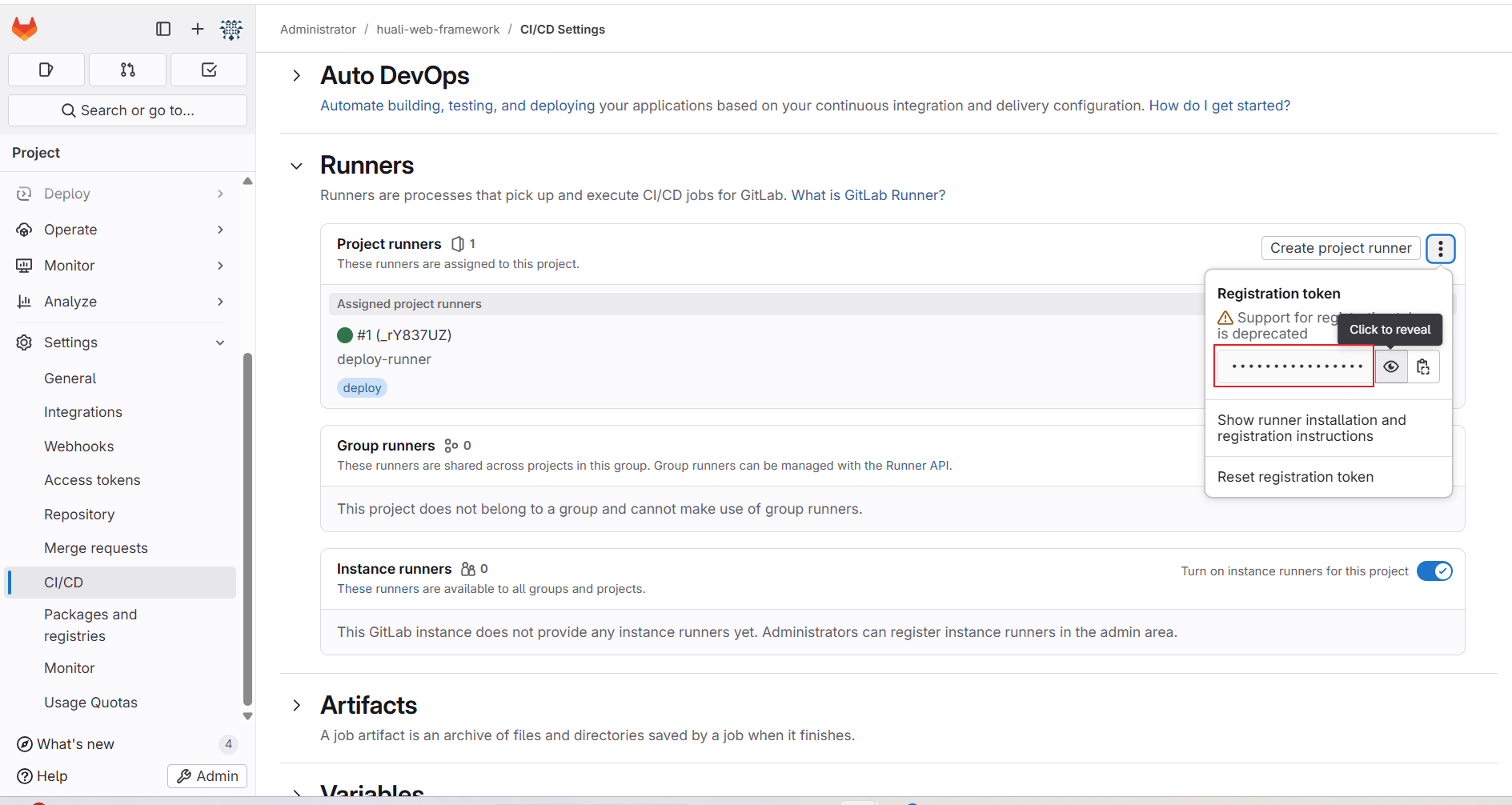Image resolution: width=1512 pixels, height=805 pixels.
Task: Click the green online status dot
Action: tap(345, 335)
